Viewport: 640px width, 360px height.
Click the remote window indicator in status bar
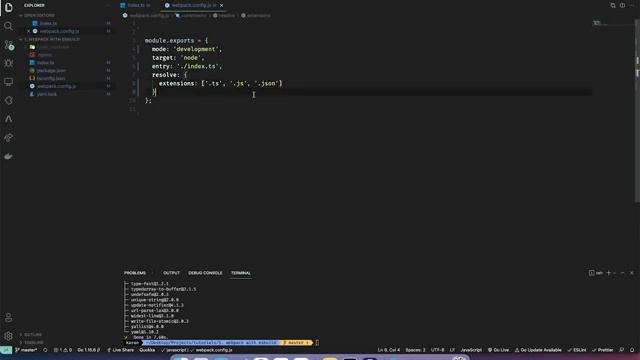pos(6,350)
